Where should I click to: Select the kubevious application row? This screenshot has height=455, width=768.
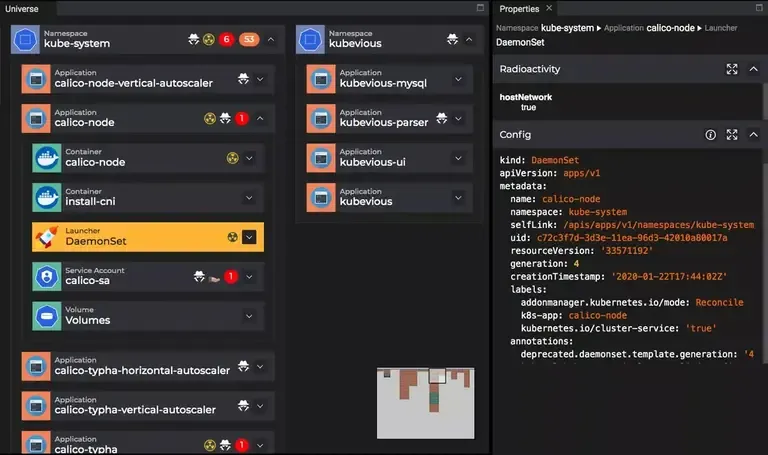(x=390, y=198)
